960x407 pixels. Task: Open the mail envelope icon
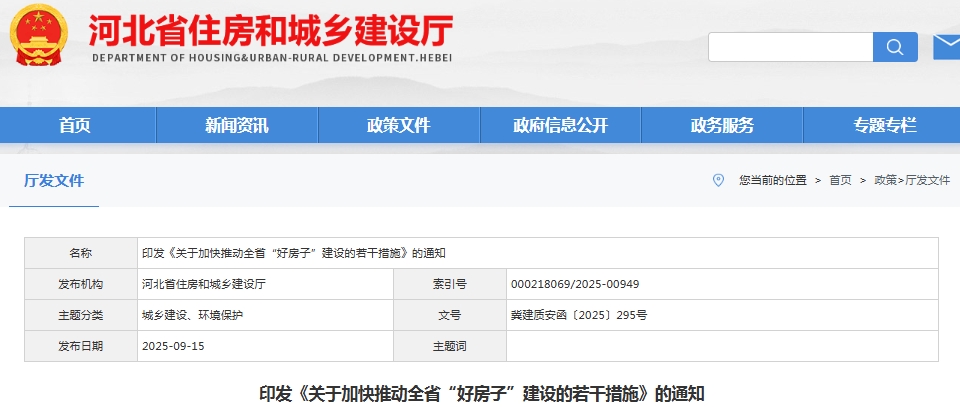click(x=946, y=46)
